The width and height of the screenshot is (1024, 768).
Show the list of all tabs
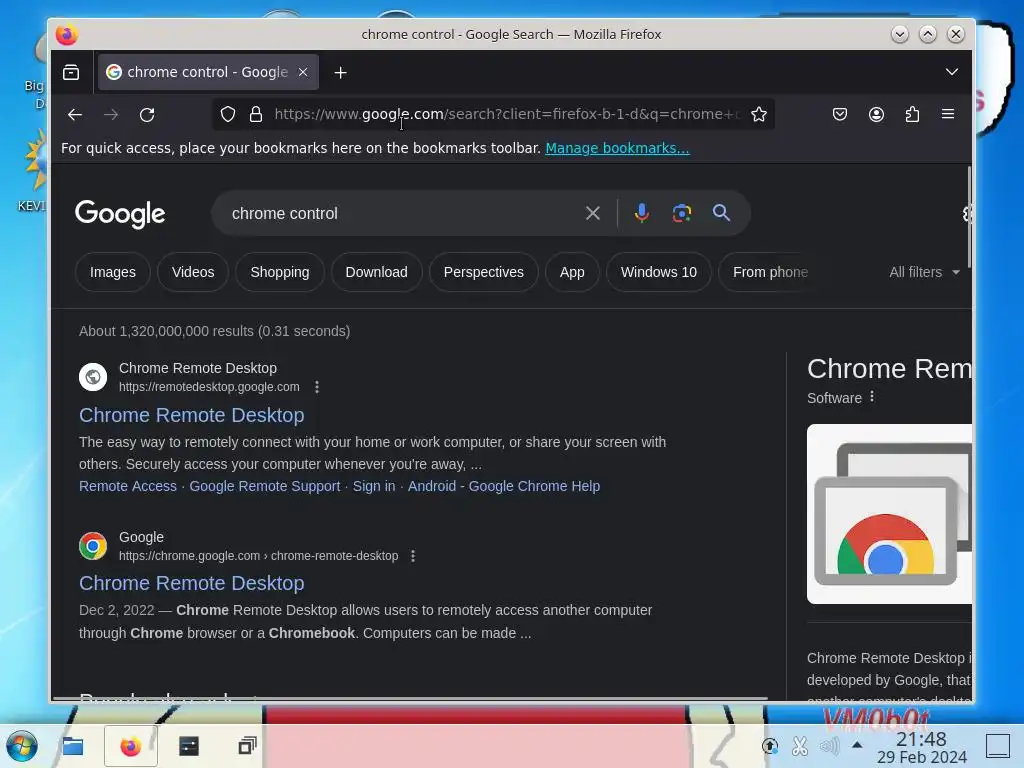(x=952, y=72)
